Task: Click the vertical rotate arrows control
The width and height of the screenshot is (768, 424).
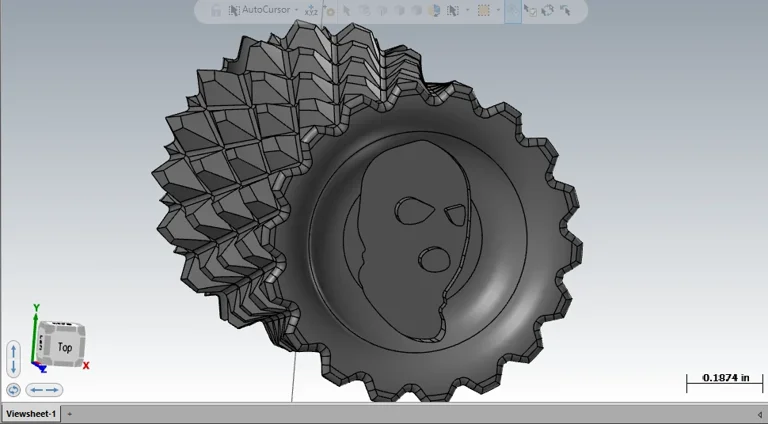Action: [x=14, y=358]
